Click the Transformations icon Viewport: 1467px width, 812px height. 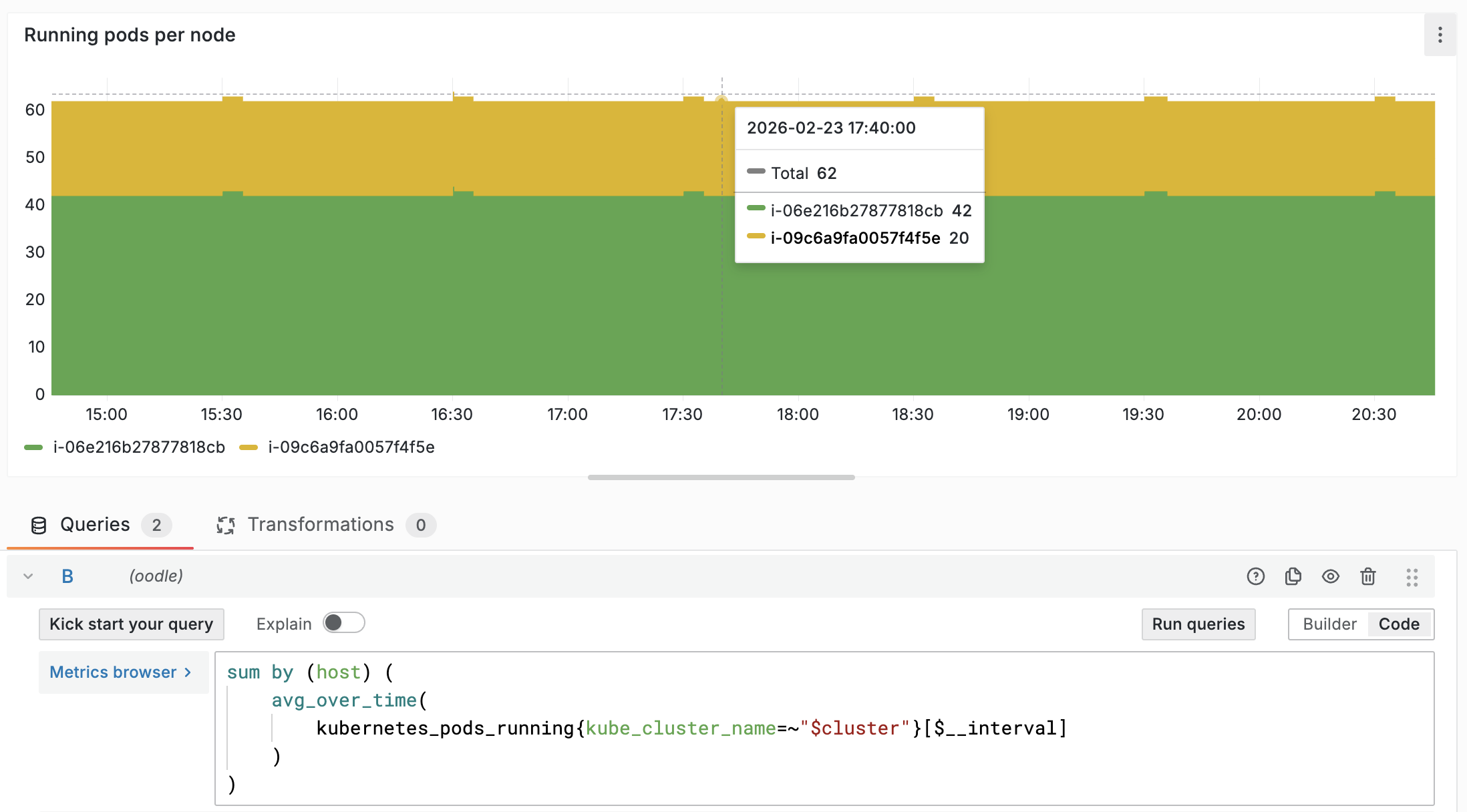coord(226,526)
